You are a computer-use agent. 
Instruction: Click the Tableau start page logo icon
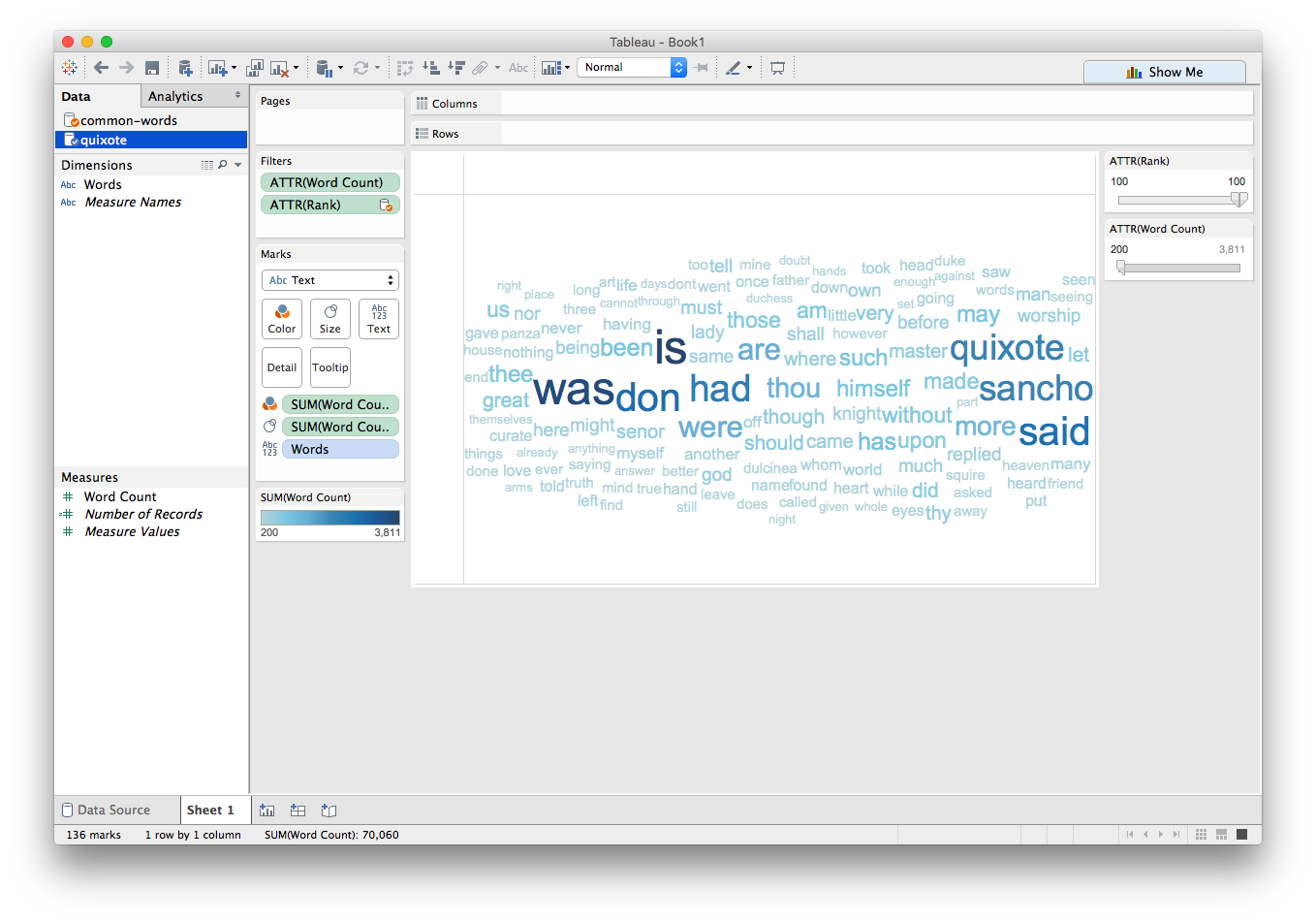click(70, 68)
